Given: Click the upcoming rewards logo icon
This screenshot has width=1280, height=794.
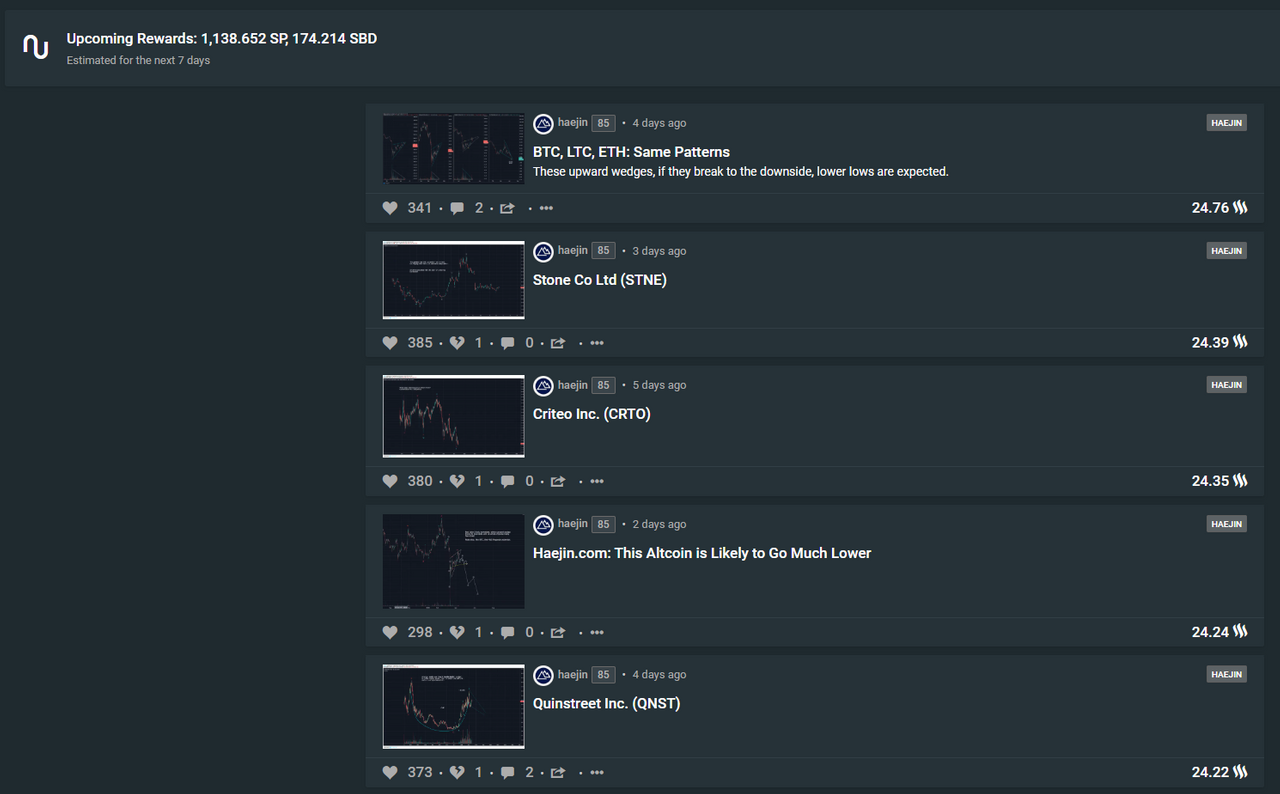Looking at the screenshot, I should click(36, 47).
